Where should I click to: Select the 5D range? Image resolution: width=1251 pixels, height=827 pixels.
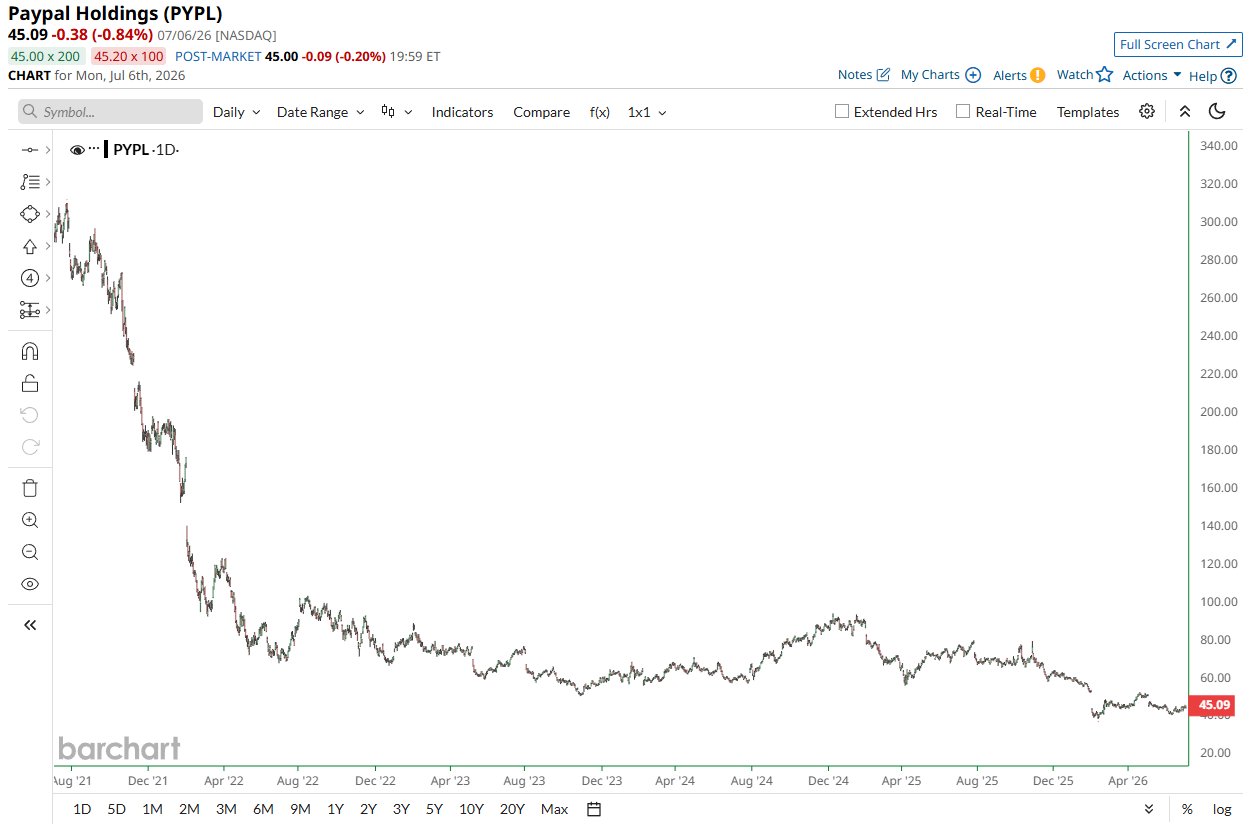tap(117, 809)
